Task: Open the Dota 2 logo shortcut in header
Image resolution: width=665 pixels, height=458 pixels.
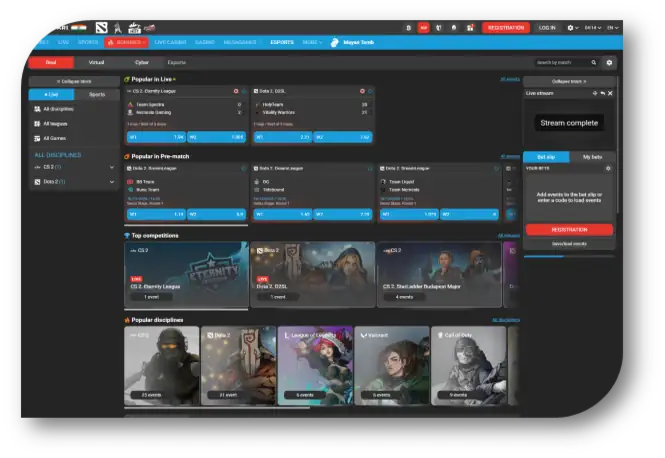Action: tap(101, 28)
